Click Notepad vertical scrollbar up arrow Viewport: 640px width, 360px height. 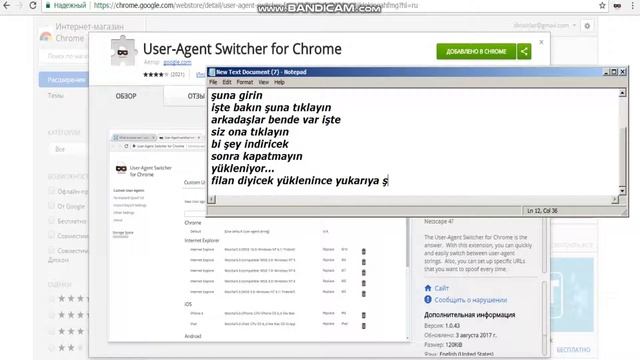(x=622, y=93)
